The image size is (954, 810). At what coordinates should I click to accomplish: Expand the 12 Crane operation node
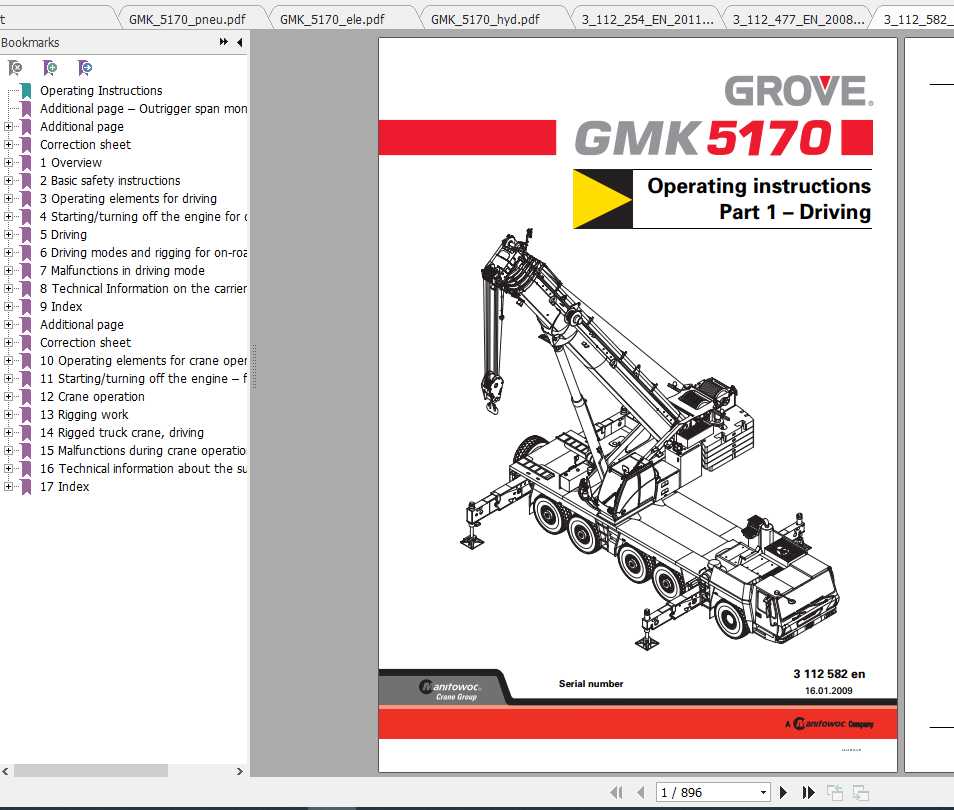click(8, 396)
